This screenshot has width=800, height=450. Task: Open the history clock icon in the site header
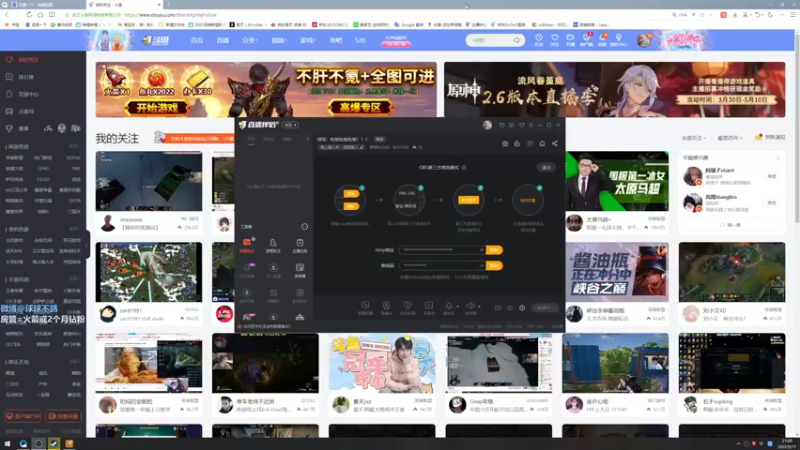pos(539,38)
